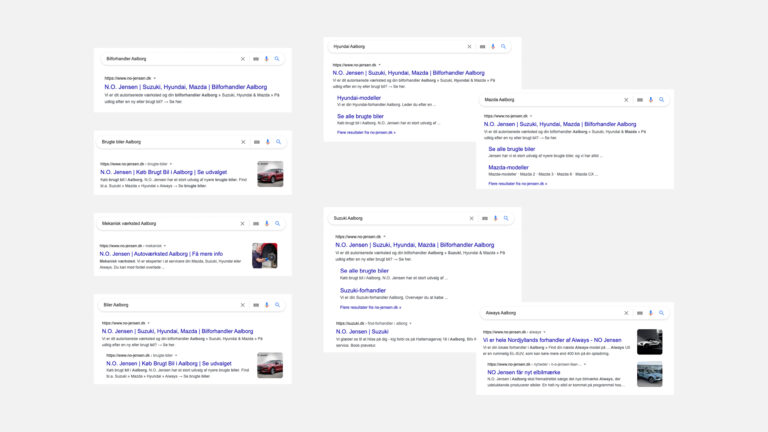Click microphone icon in 'Mazda Aalborg' search bar
This screenshot has width=768, height=432.
point(651,100)
